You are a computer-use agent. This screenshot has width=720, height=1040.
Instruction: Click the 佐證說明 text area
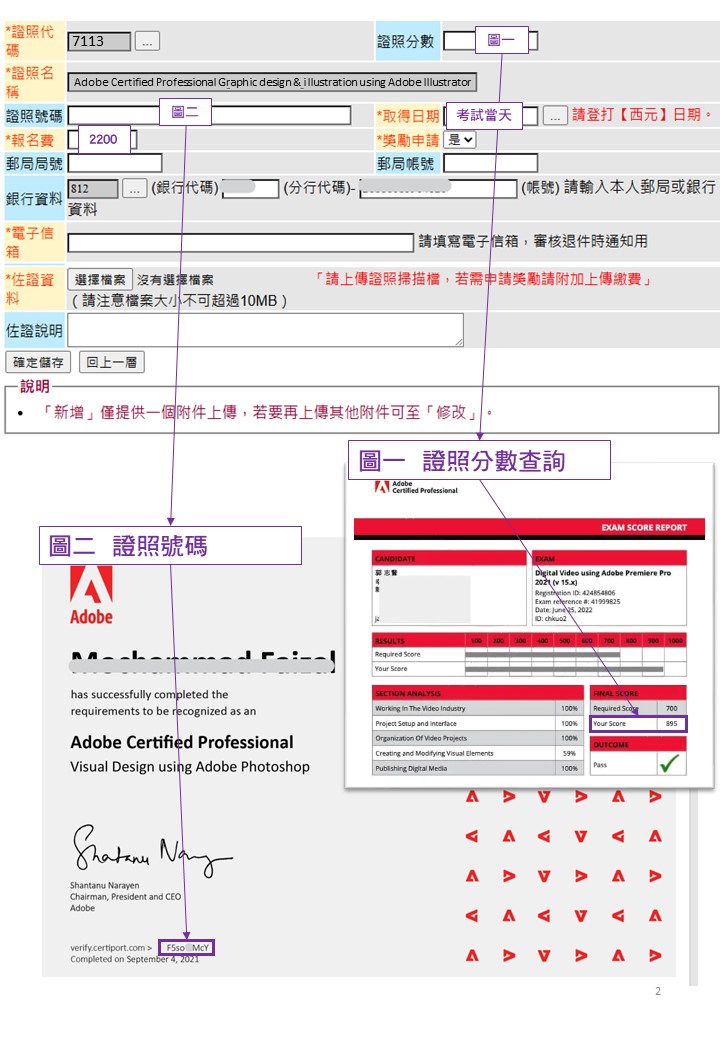click(265, 330)
